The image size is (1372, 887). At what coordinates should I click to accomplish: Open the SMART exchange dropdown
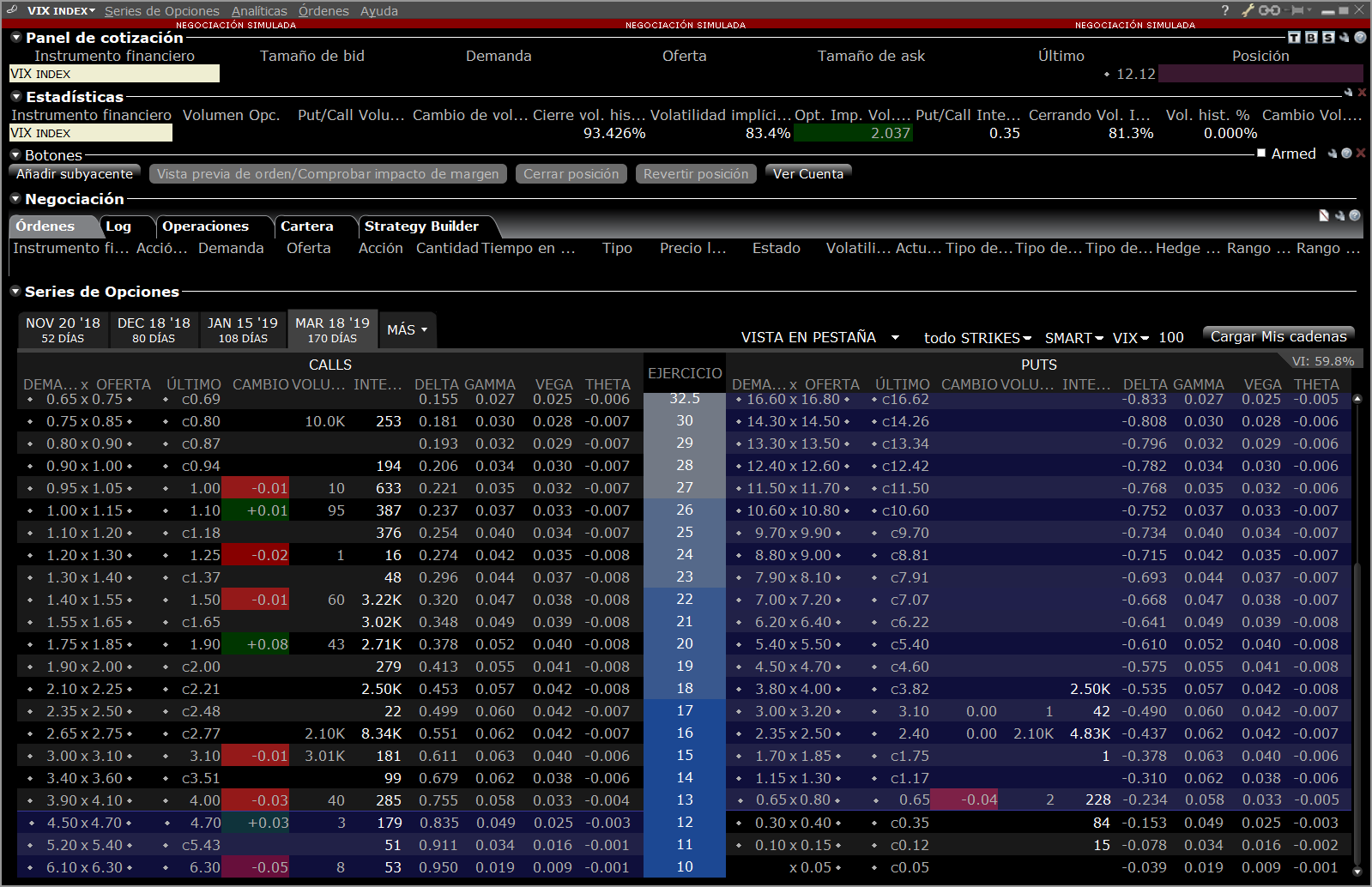coord(1074,337)
